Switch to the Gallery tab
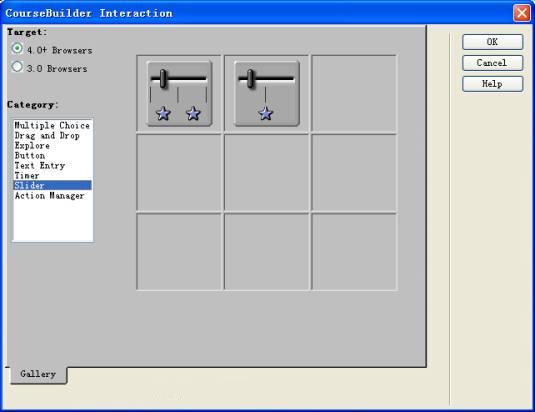This screenshot has width=535, height=412. (38, 374)
